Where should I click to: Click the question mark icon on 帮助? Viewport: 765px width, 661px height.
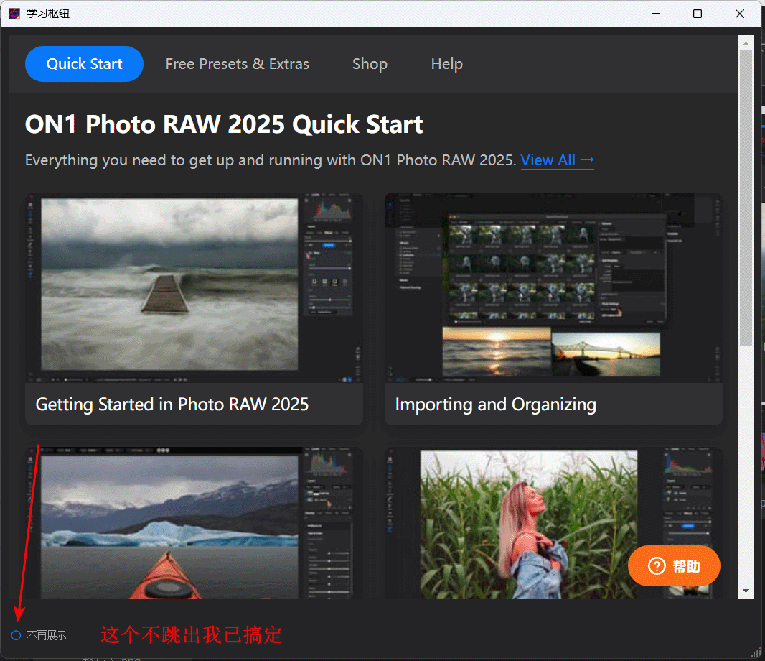(x=657, y=567)
